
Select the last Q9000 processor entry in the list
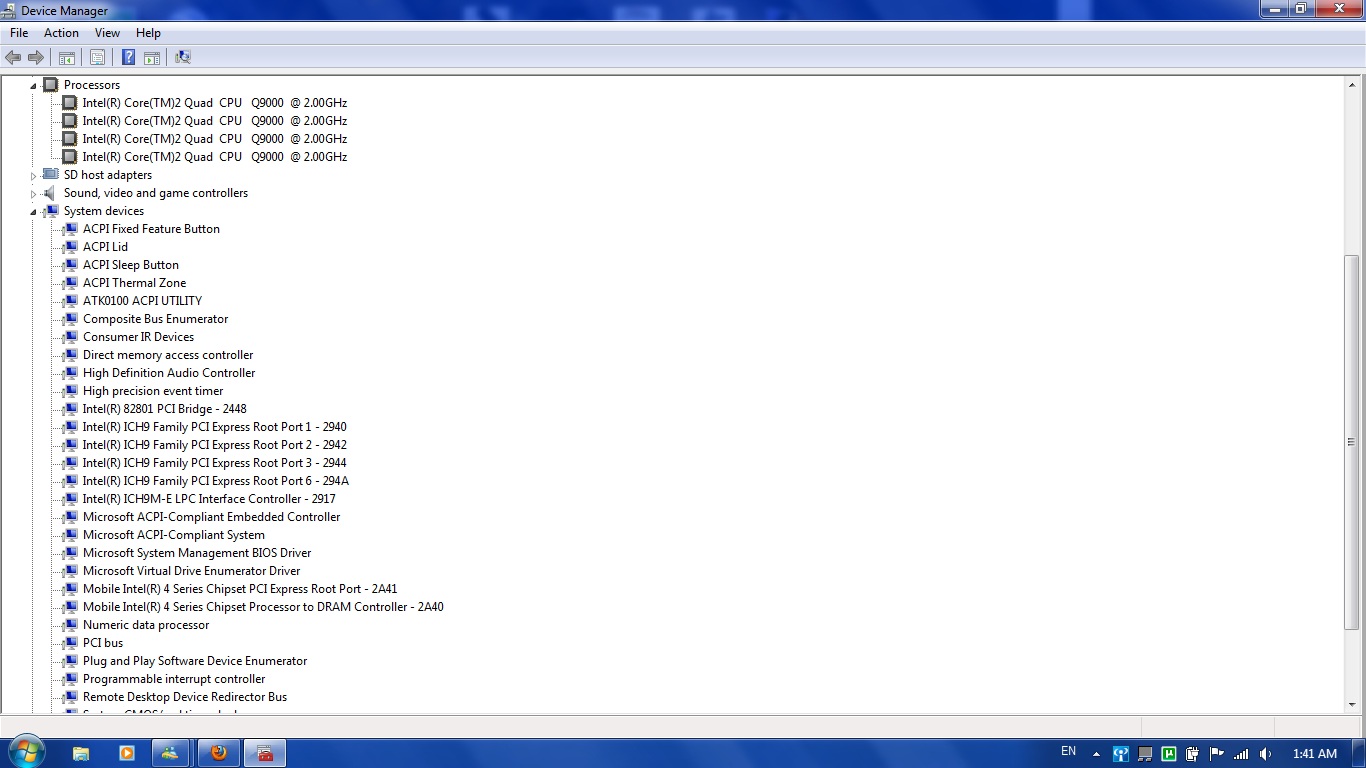tap(215, 157)
